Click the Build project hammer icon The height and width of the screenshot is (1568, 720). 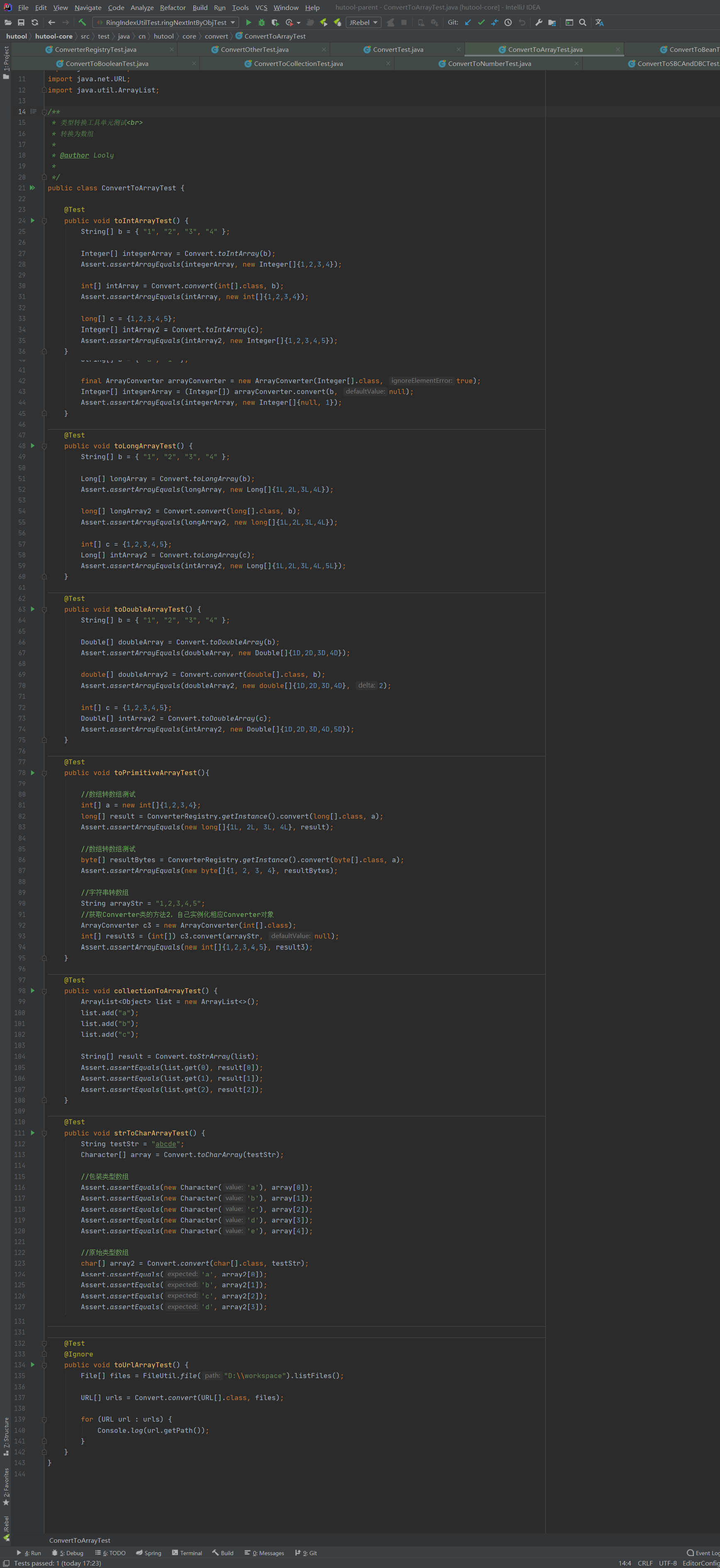pyautogui.click(x=82, y=22)
